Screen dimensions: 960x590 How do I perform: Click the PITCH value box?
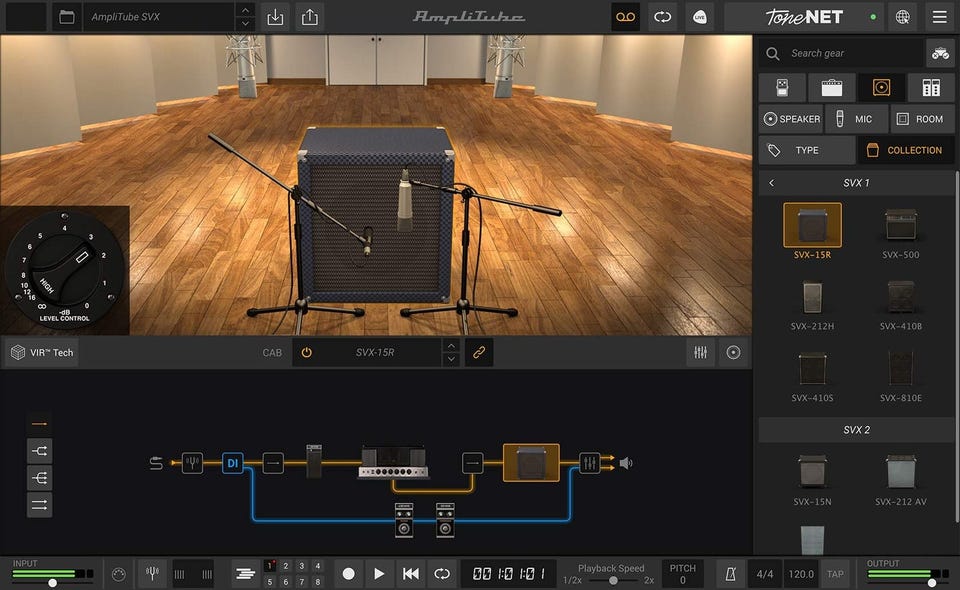(683, 574)
